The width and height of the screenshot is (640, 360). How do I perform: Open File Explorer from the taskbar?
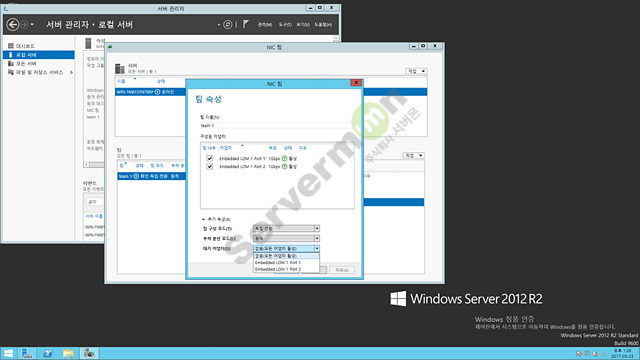(x=69, y=353)
